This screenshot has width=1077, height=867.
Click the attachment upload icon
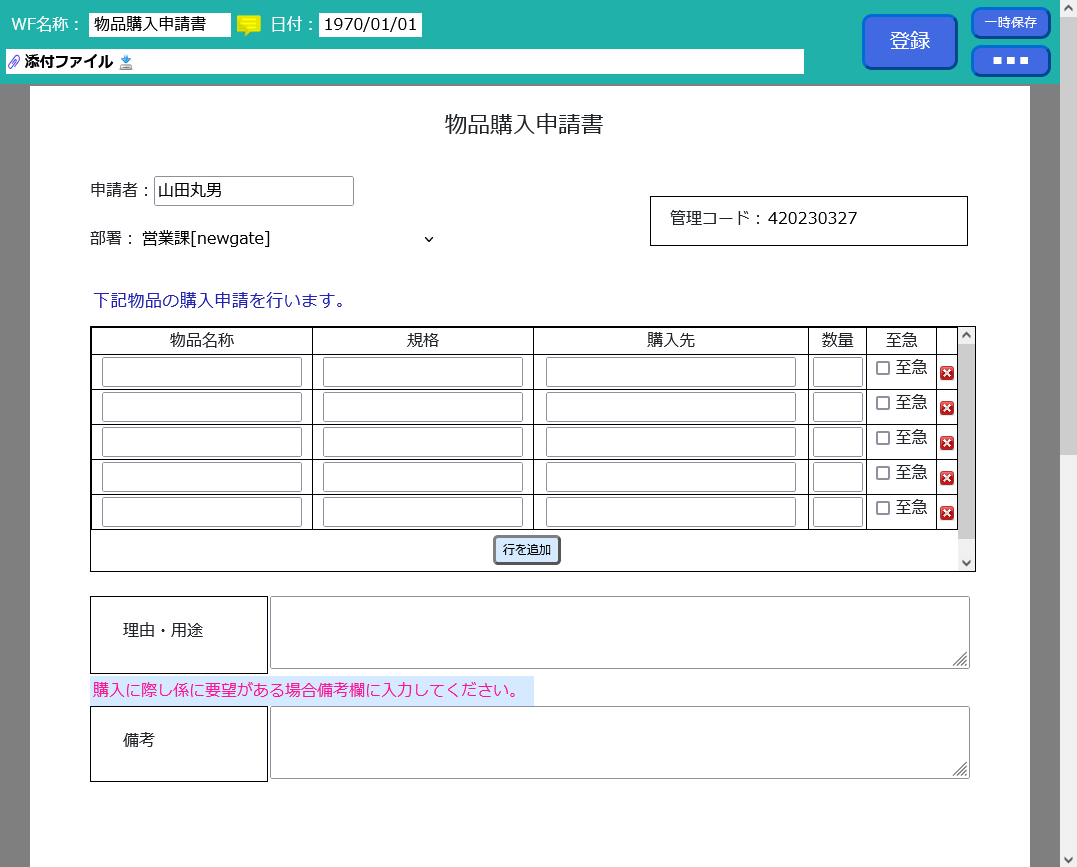click(126, 62)
